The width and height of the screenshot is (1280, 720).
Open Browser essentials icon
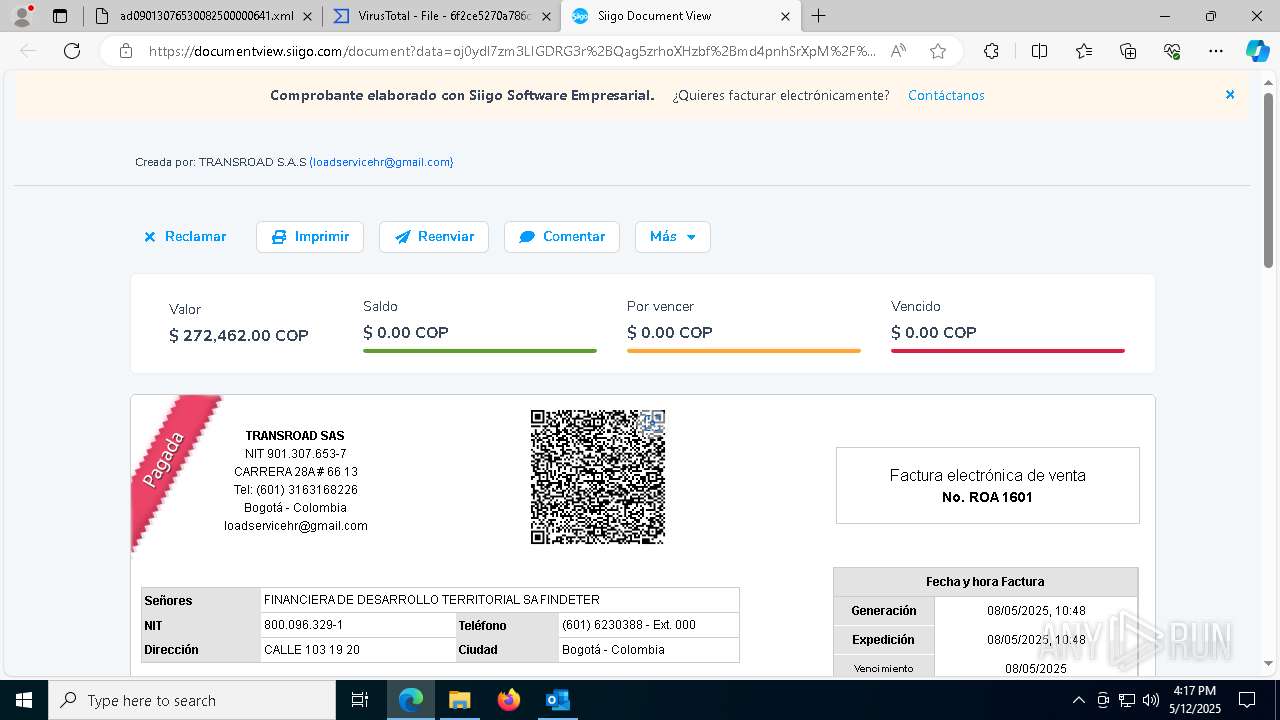1172,51
